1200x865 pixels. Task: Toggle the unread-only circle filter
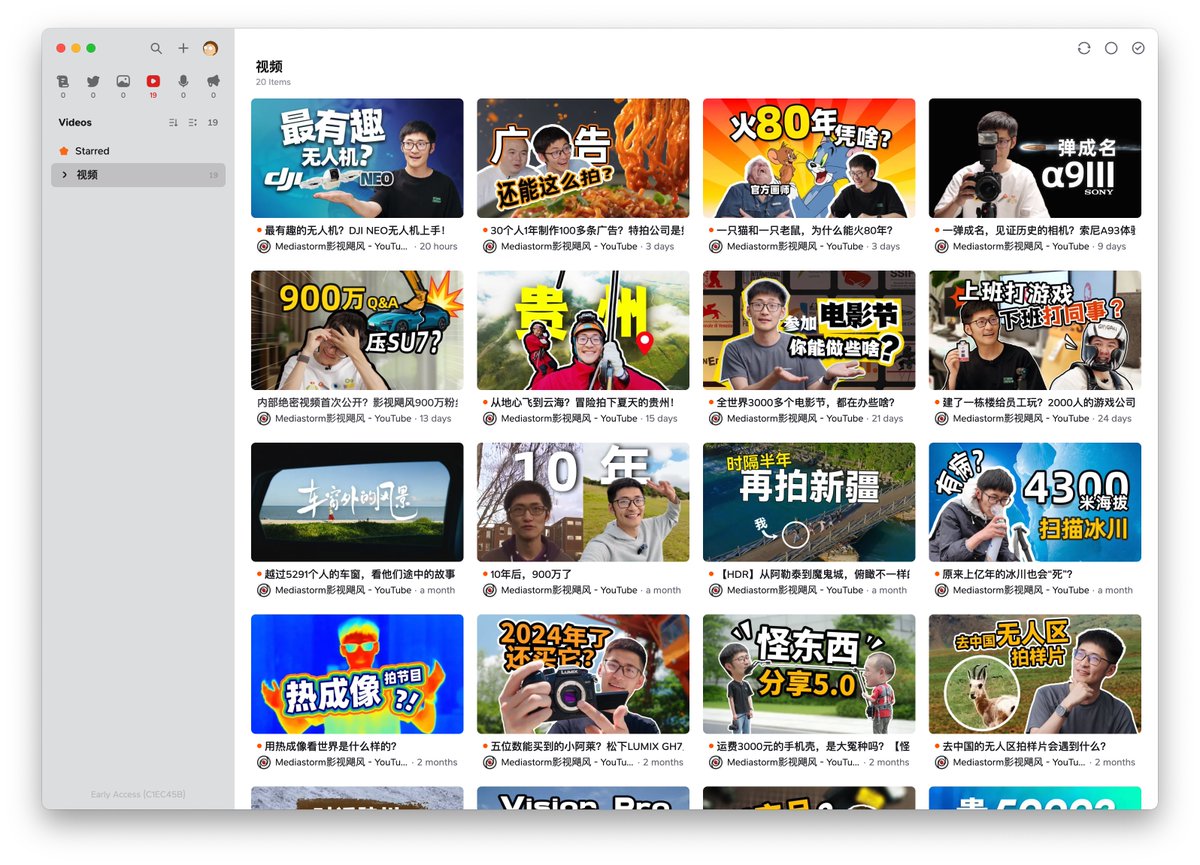(x=1111, y=48)
